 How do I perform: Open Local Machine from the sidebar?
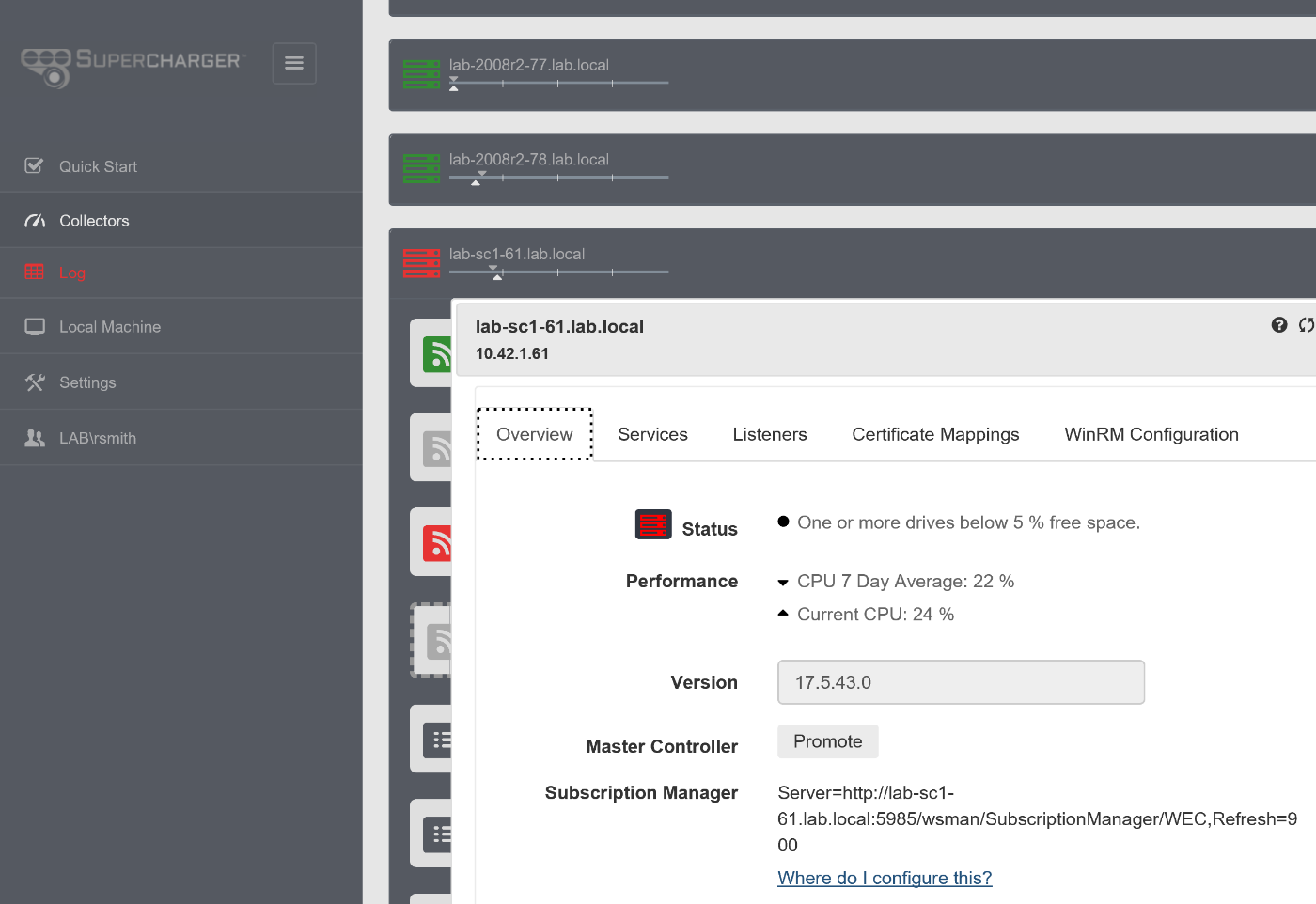click(x=110, y=326)
